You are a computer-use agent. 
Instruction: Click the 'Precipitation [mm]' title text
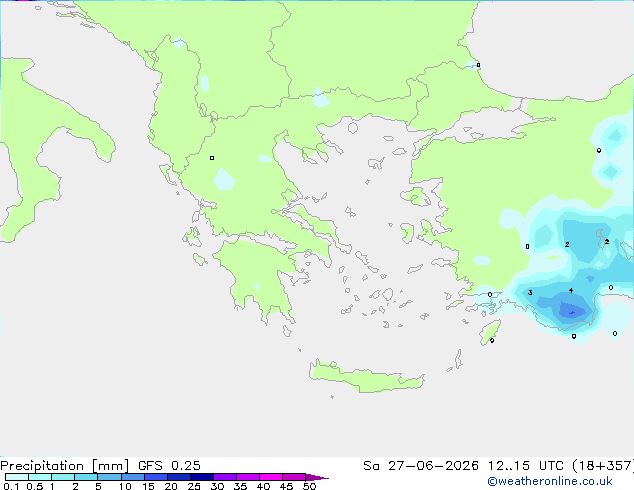pos(64,466)
